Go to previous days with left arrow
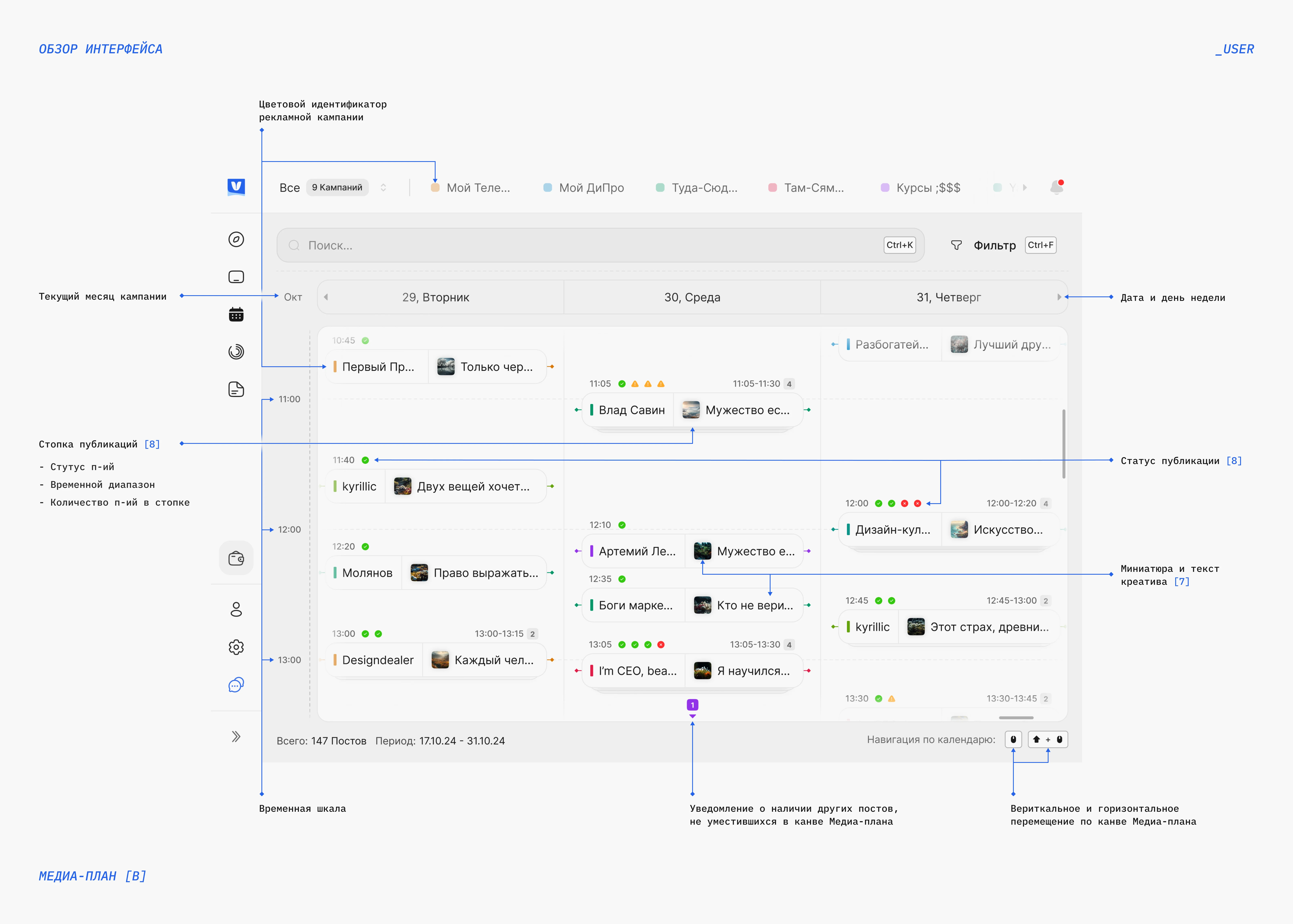1293x924 pixels. pos(325,297)
